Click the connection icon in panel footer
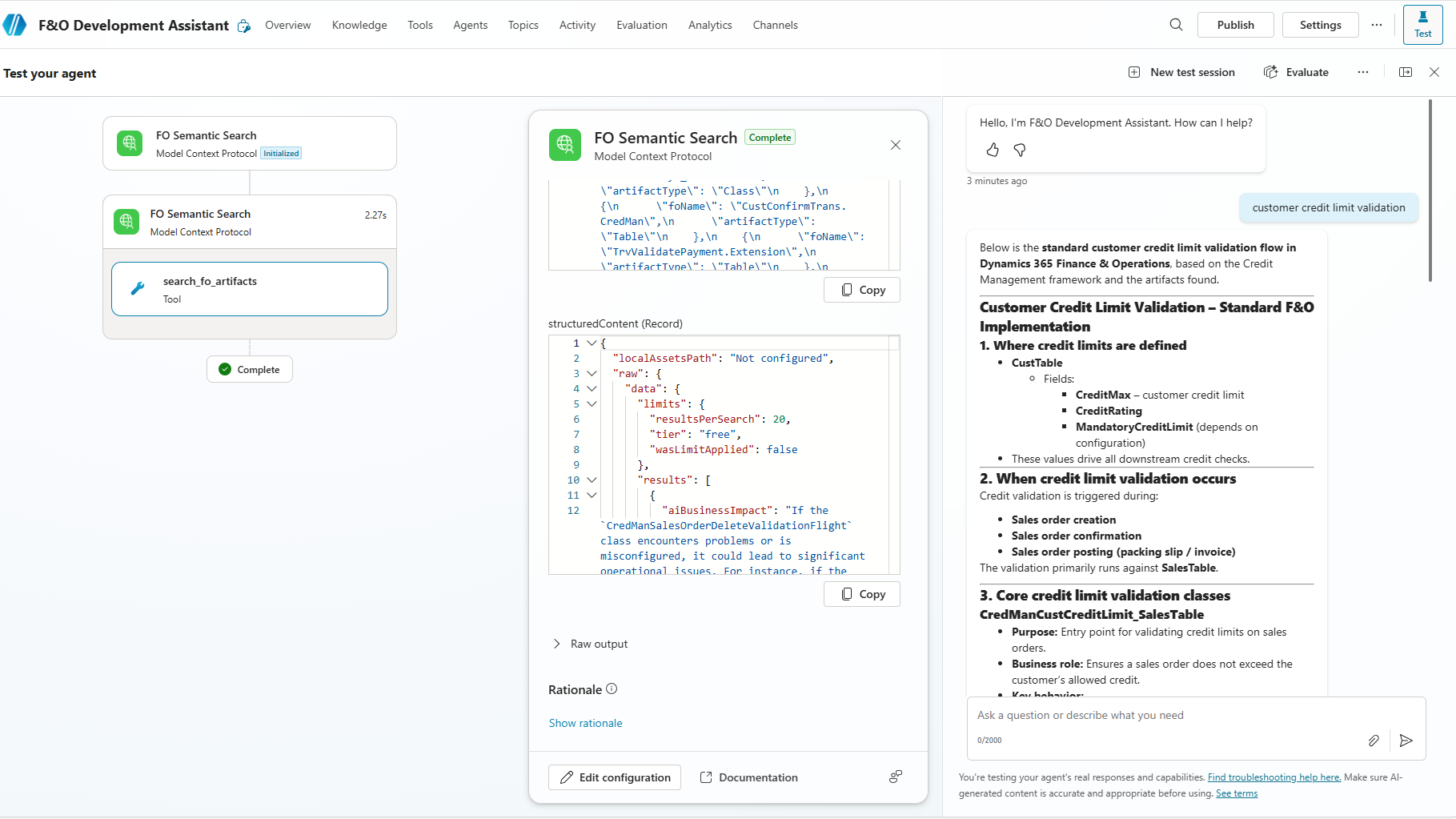This screenshot has height=819, width=1456. (x=896, y=777)
